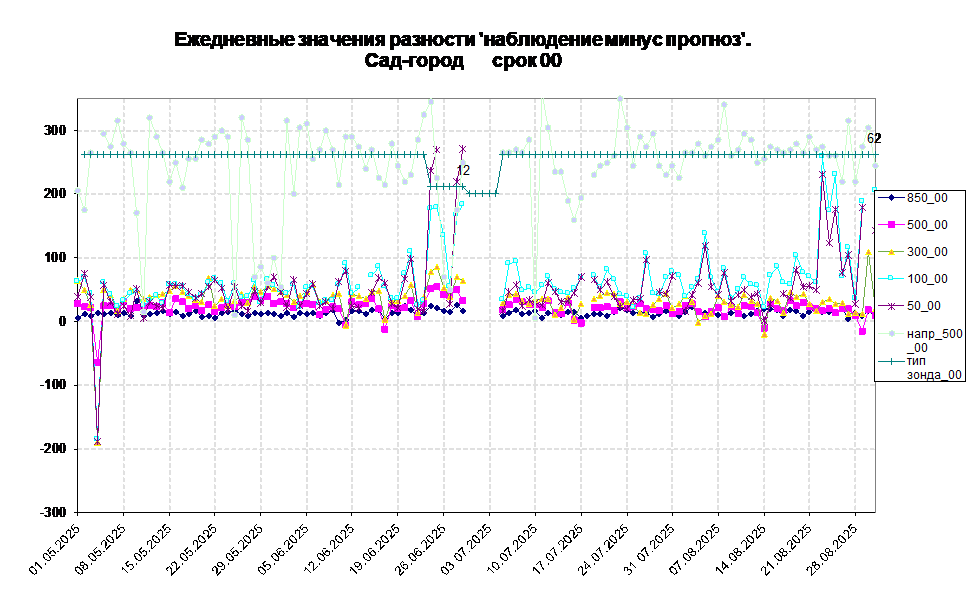Select the magenta square legend marker

coord(890,225)
